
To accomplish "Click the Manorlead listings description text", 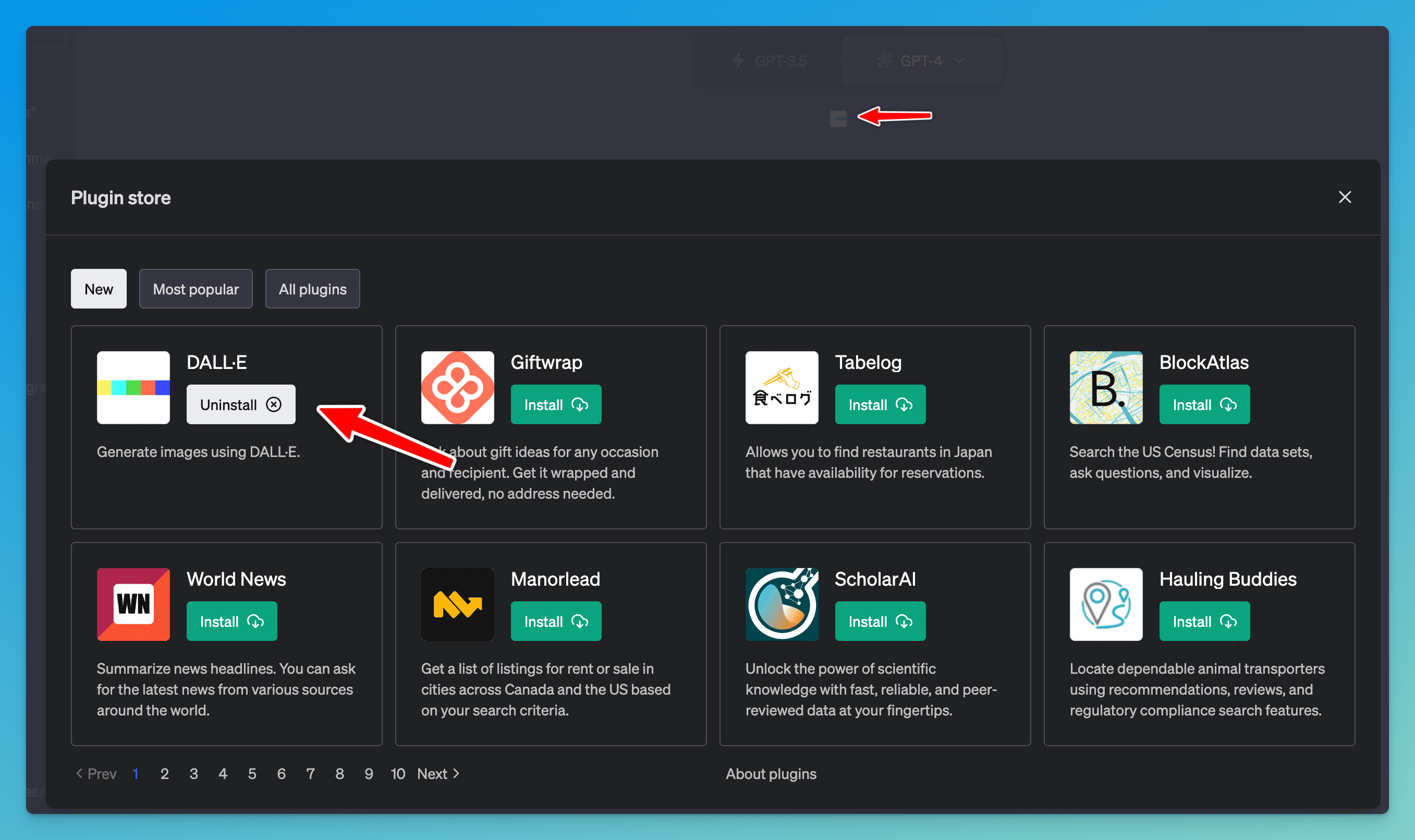I will 546,689.
